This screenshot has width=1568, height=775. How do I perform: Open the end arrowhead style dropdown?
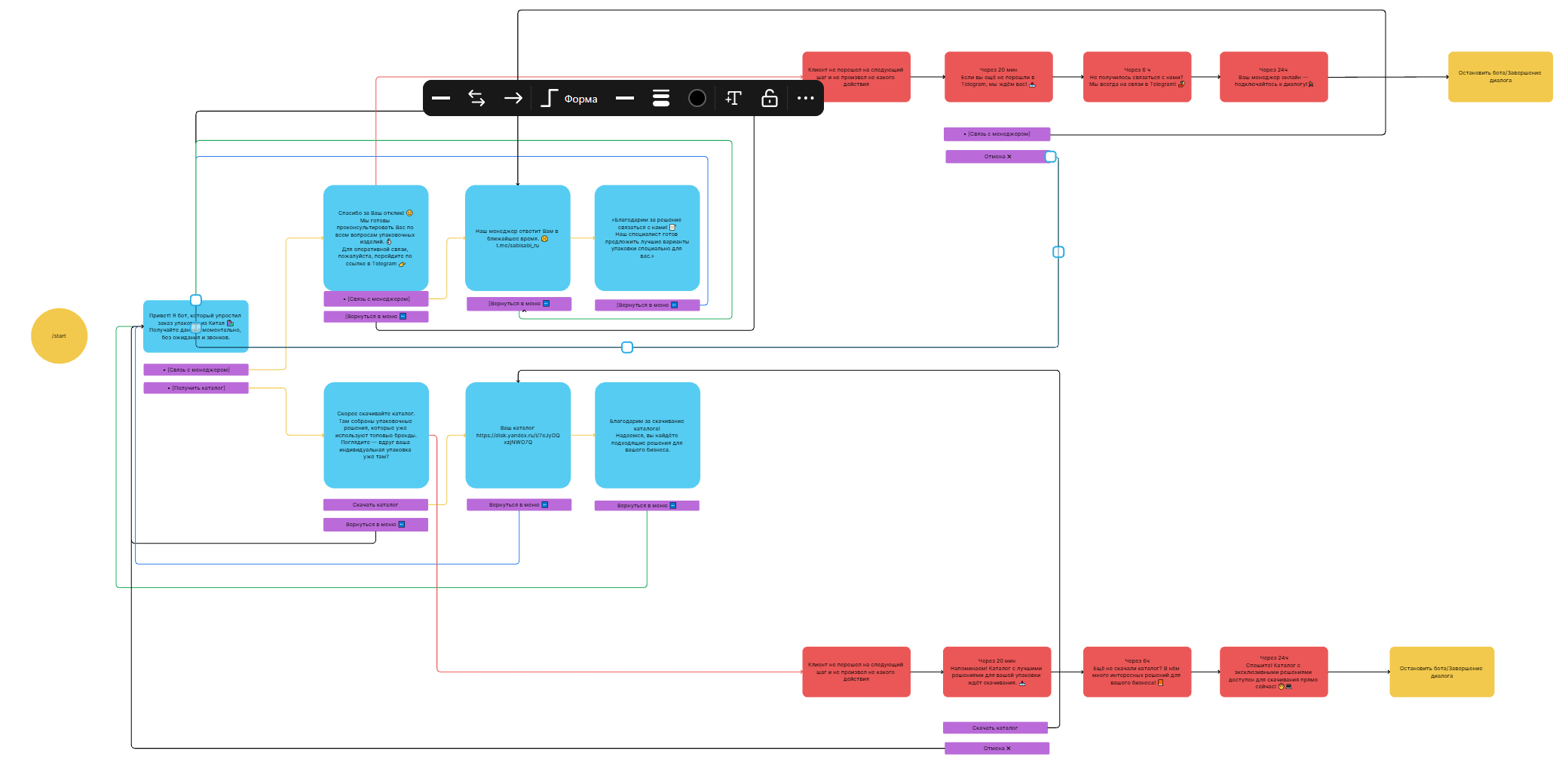(513, 98)
